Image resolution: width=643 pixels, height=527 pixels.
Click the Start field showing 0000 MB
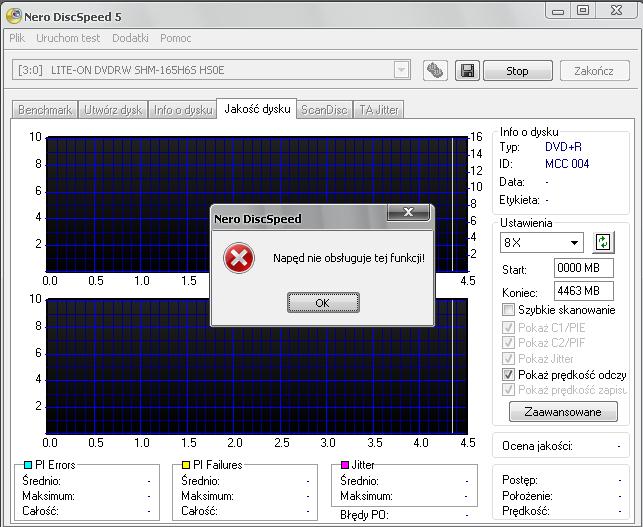tap(584, 268)
